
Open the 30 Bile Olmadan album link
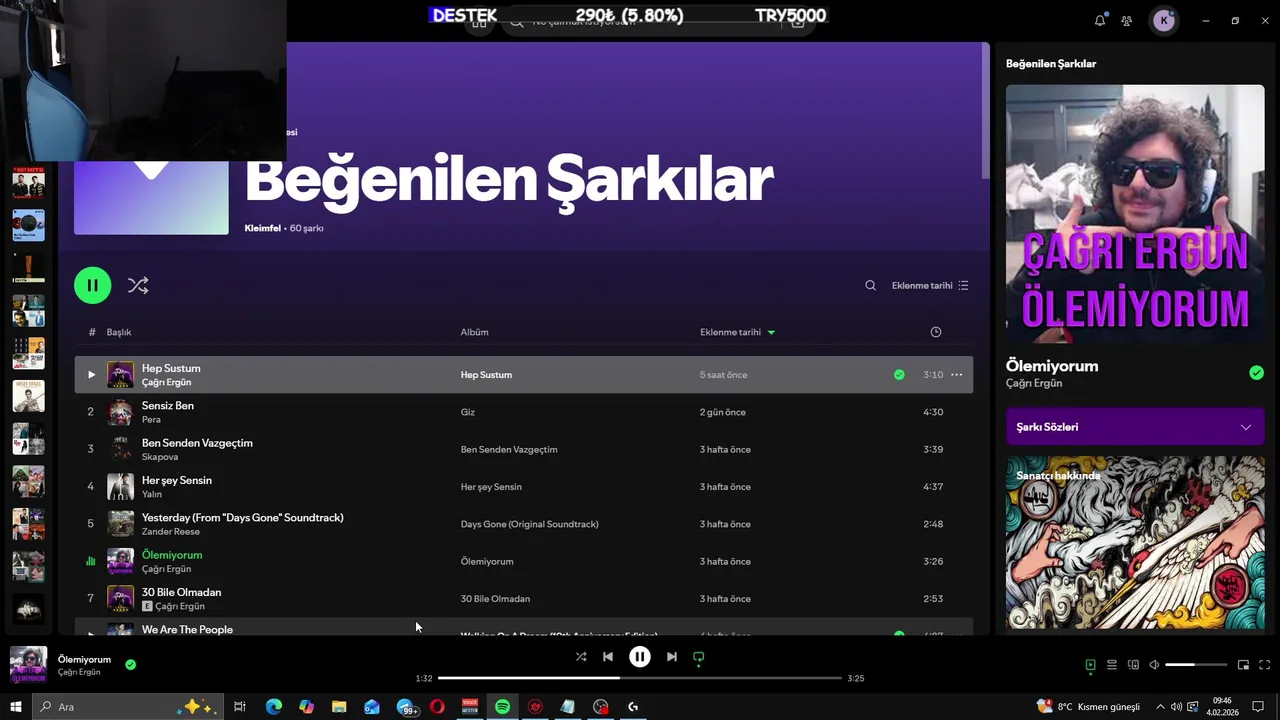[495, 599]
